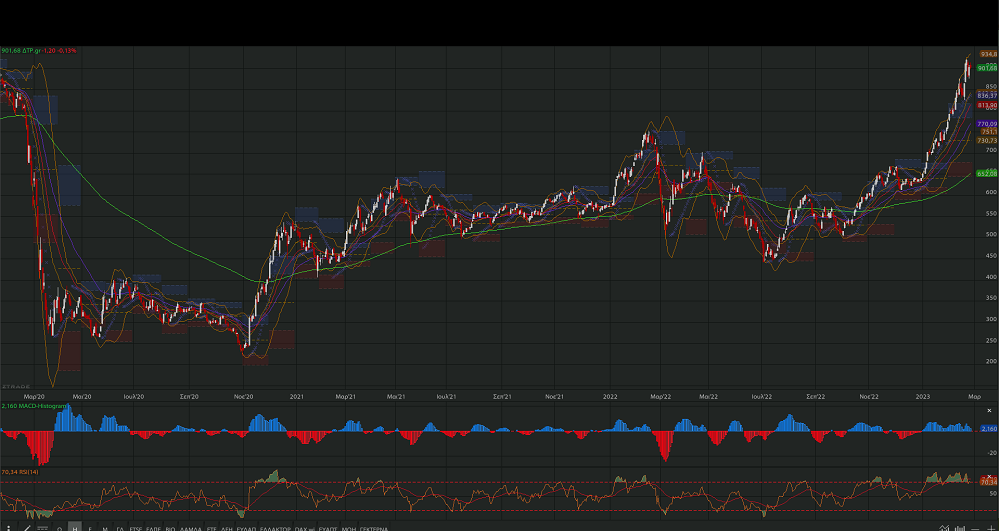Open the ΕΛΠΕ symbol tab
This screenshot has height=531, width=999.
pyautogui.click(x=154, y=528)
